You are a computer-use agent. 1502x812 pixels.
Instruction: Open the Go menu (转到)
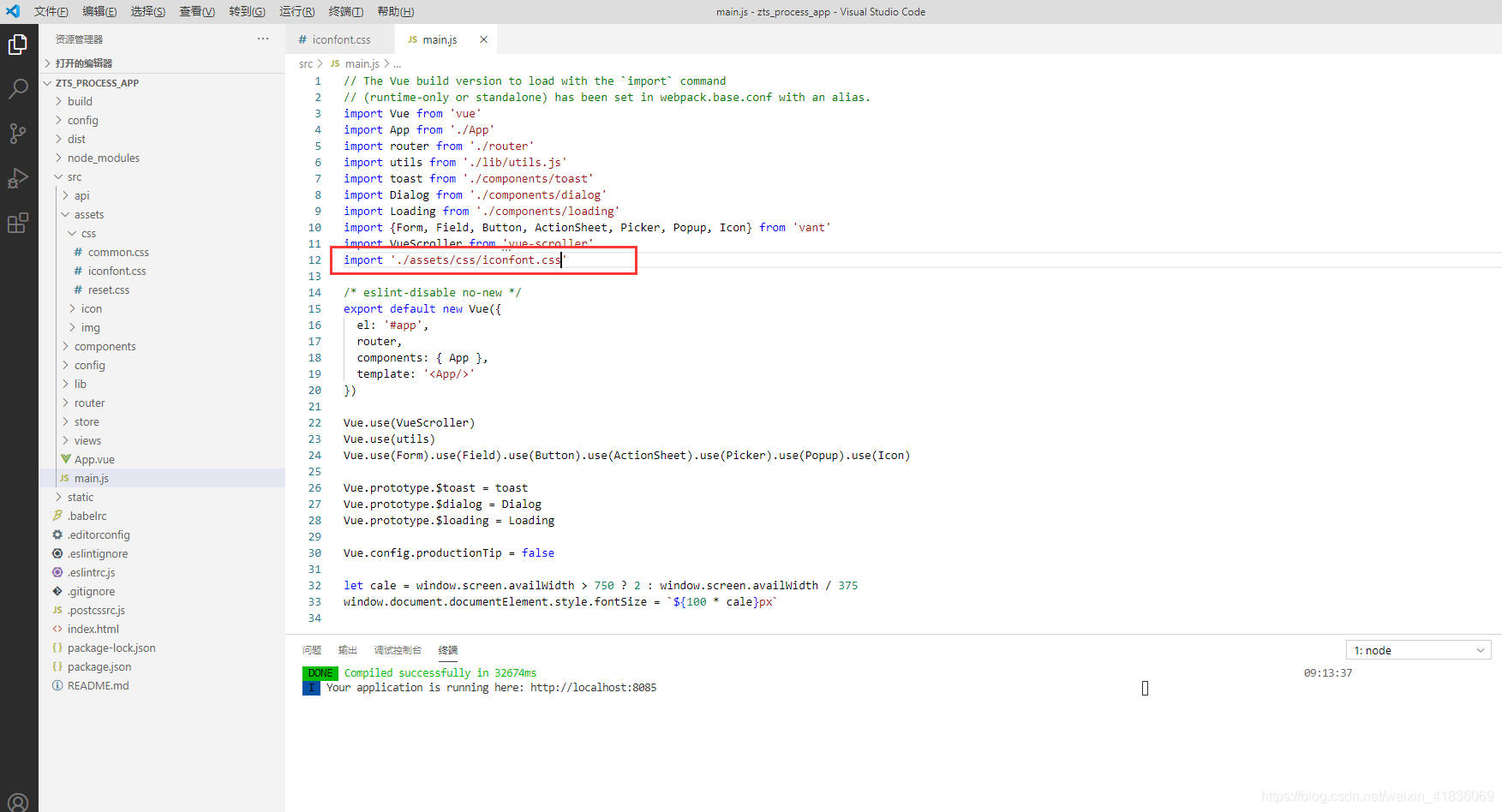point(247,11)
